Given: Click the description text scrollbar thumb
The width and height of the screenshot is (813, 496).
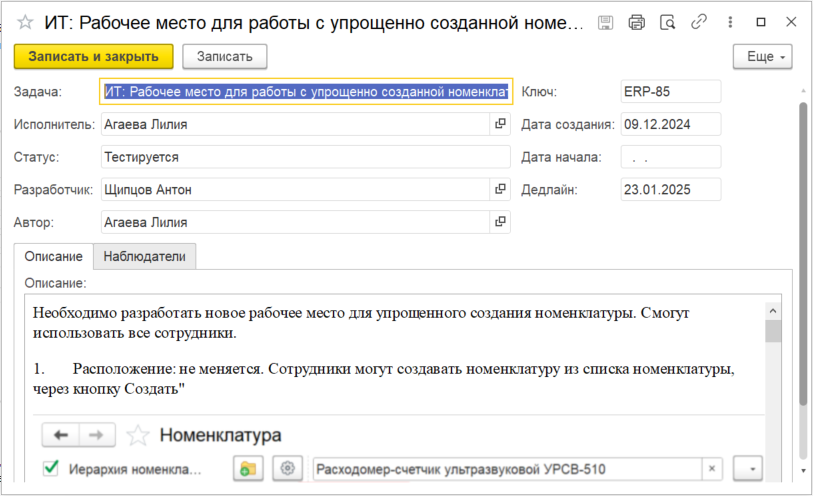Looking at the screenshot, I should pos(773,331).
